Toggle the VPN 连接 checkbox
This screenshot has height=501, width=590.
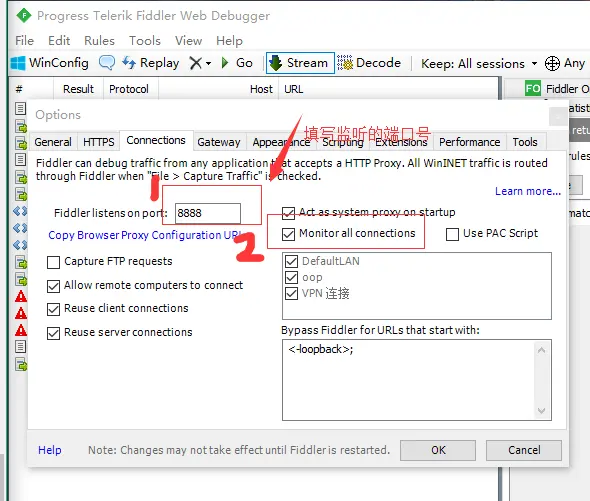coord(292,293)
